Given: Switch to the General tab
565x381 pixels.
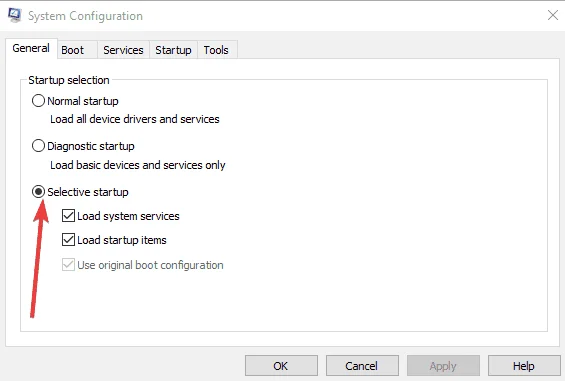Looking at the screenshot, I should pyautogui.click(x=31, y=48).
